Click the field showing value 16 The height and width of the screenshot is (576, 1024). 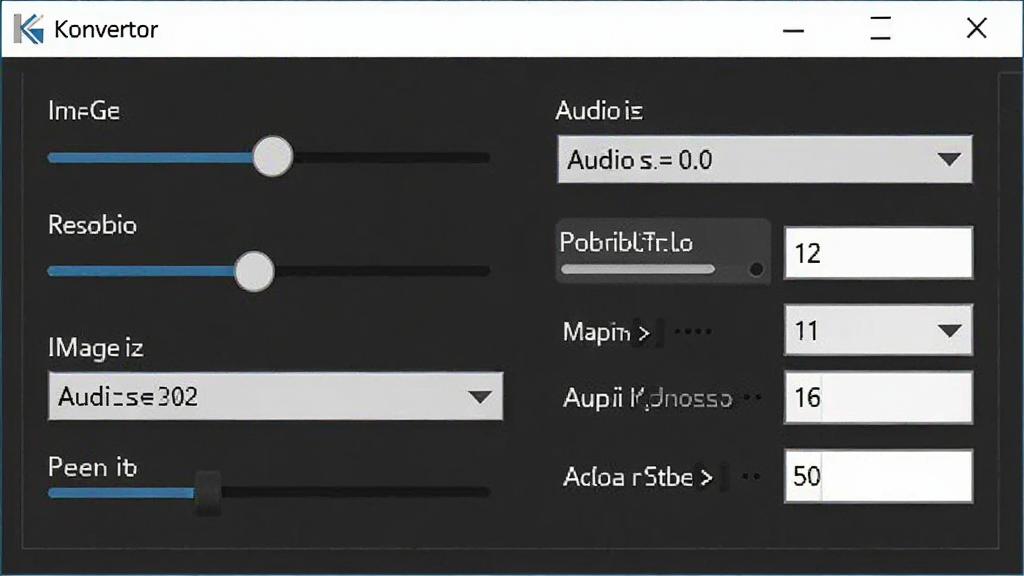coord(878,398)
